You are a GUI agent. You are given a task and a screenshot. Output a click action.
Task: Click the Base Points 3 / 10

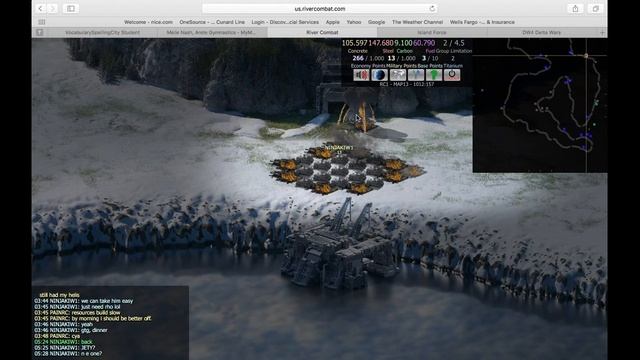(430, 58)
